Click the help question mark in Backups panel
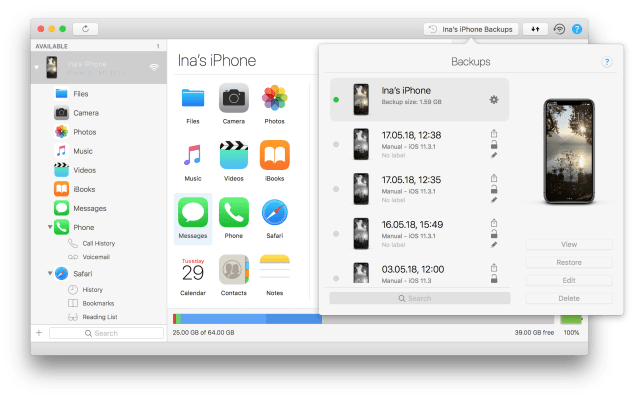This screenshot has width=640, height=400. 607,62
